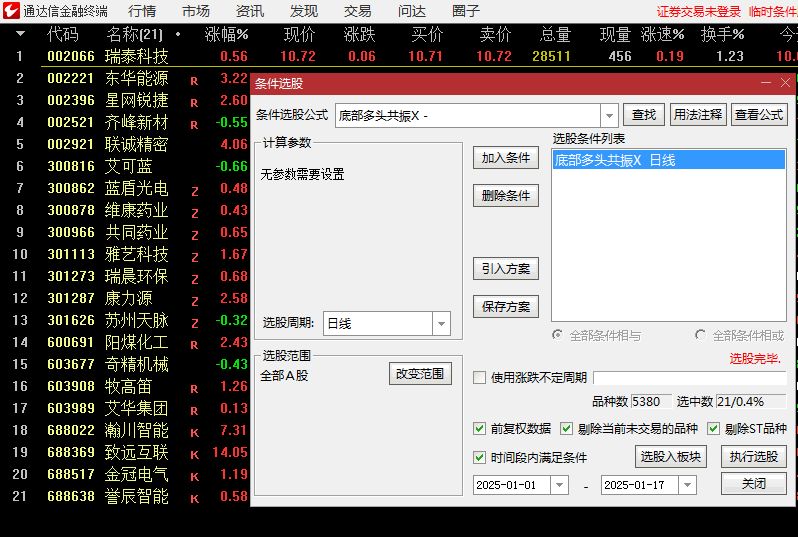This screenshot has height=537, width=798.
Task: Open the 交易 menu
Action: point(358,11)
